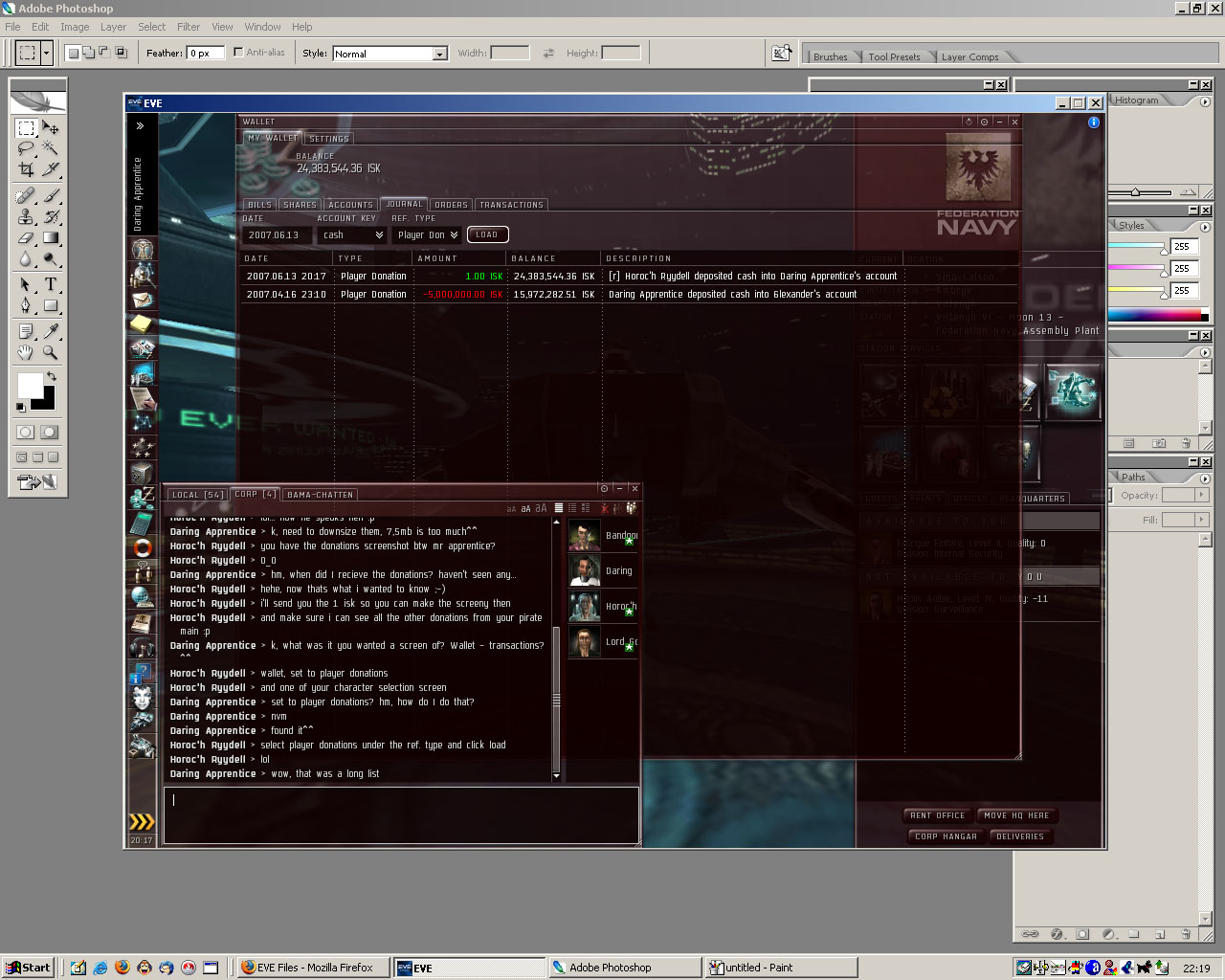Choose the New Selection mode button

tap(73, 53)
